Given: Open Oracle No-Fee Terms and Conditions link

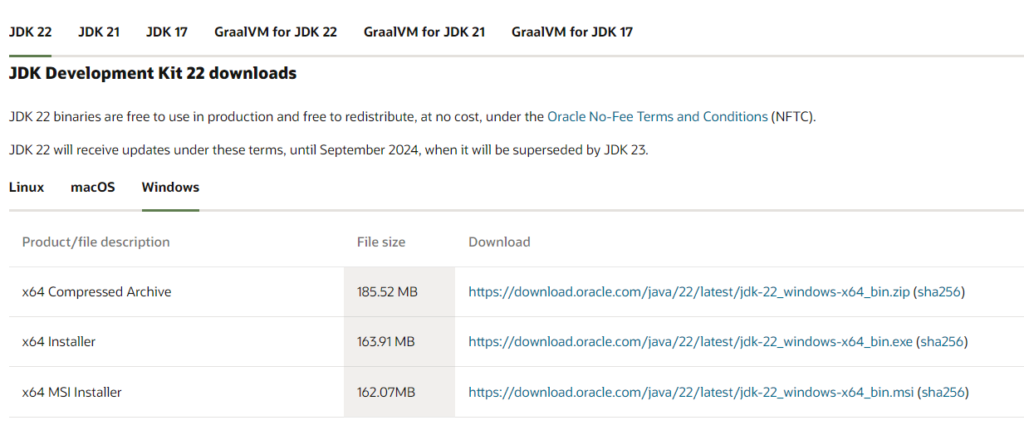Looking at the screenshot, I should click(x=658, y=117).
